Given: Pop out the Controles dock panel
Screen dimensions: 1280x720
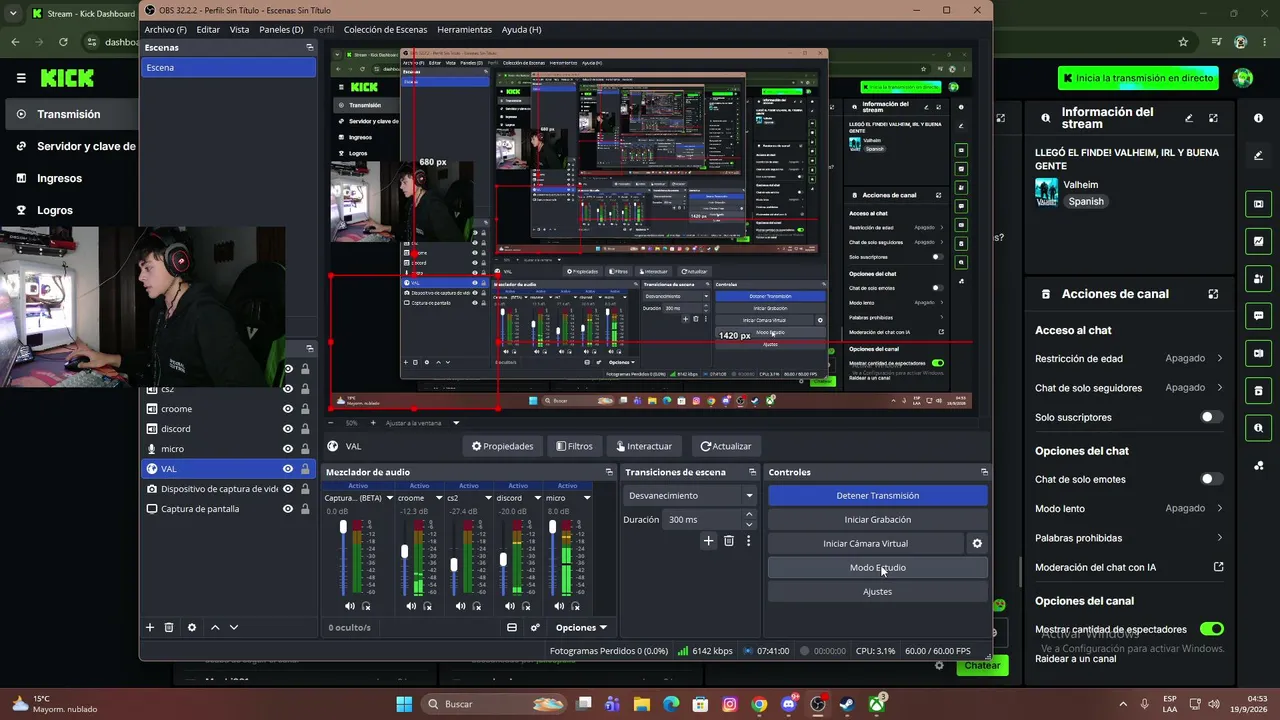Looking at the screenshot, I should point(984,472).
